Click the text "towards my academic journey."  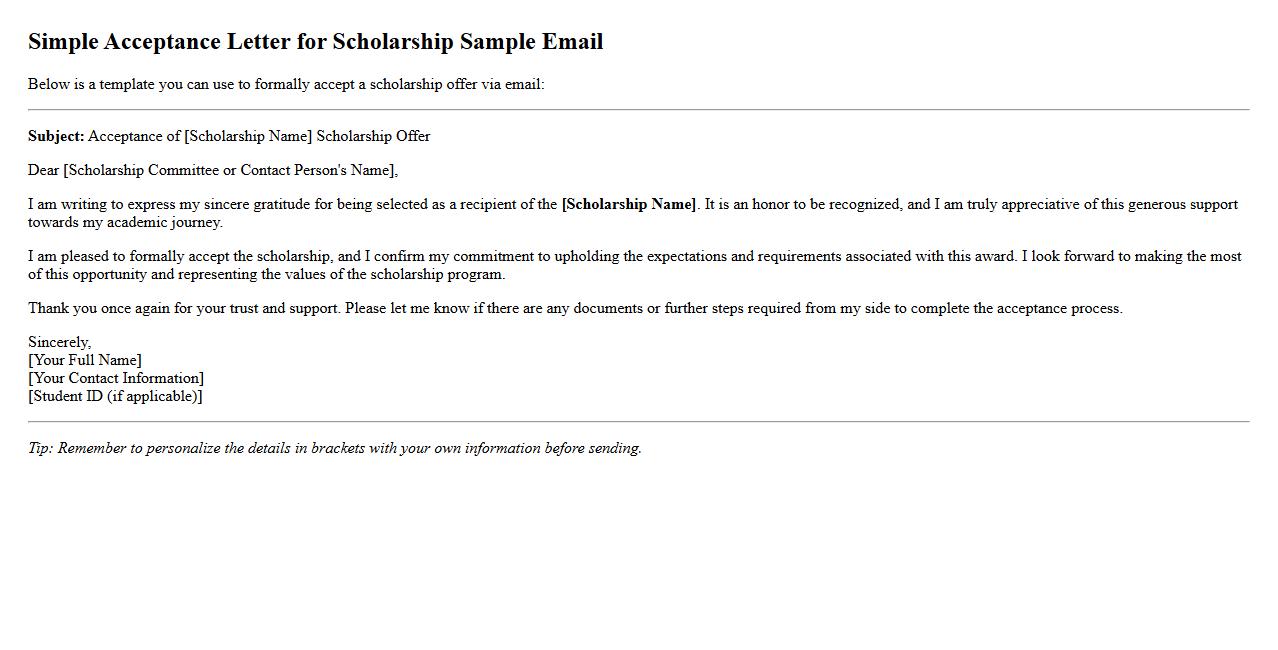point(125,222)
